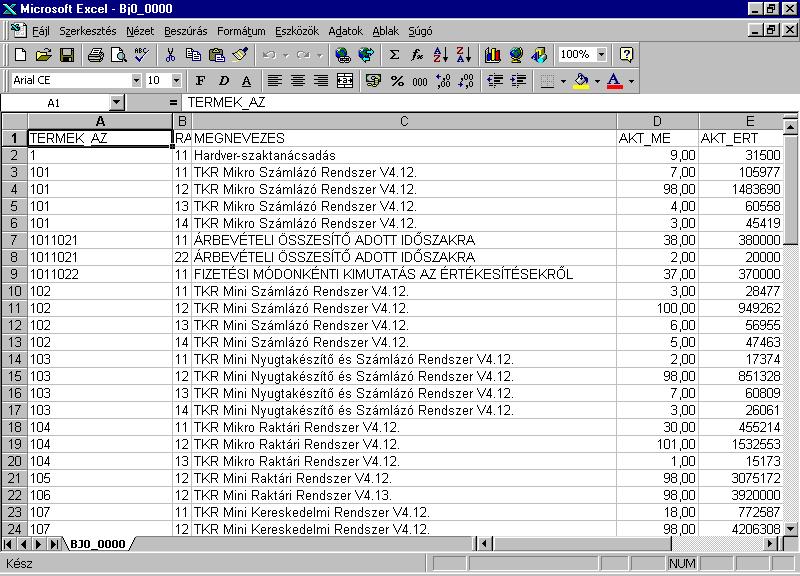Show Drawing toolbar icon
The width and height of the screenshot is (800, 576).
coord(539,55)
